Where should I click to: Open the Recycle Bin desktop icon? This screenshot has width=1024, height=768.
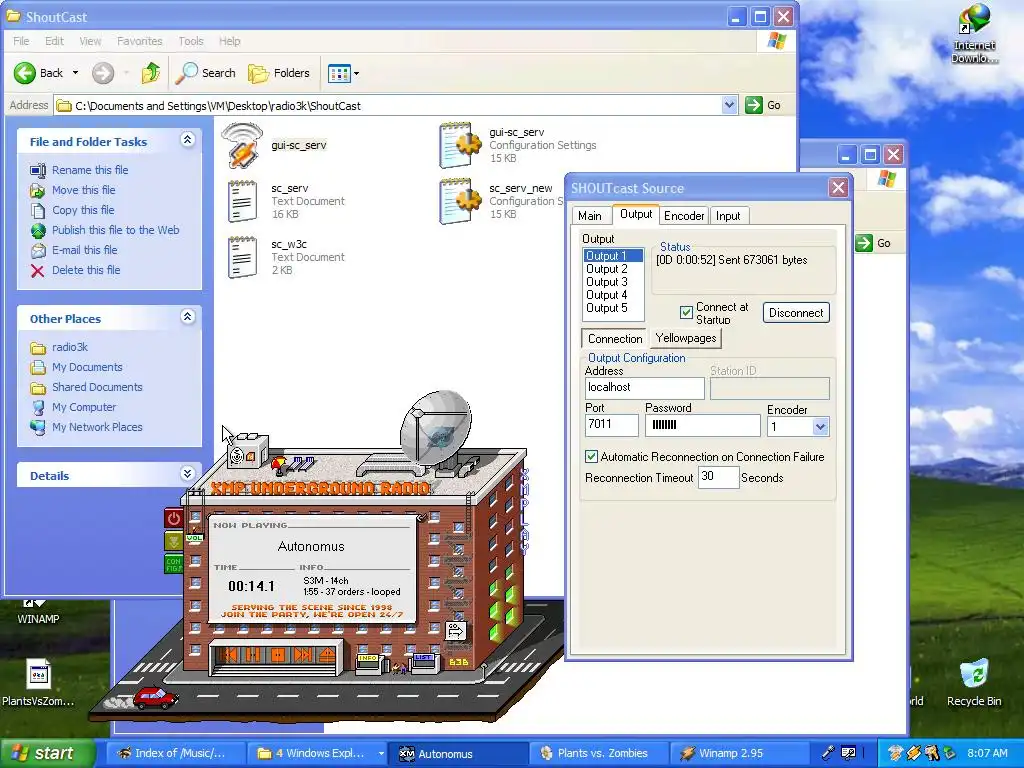click(x=974, y=682)
